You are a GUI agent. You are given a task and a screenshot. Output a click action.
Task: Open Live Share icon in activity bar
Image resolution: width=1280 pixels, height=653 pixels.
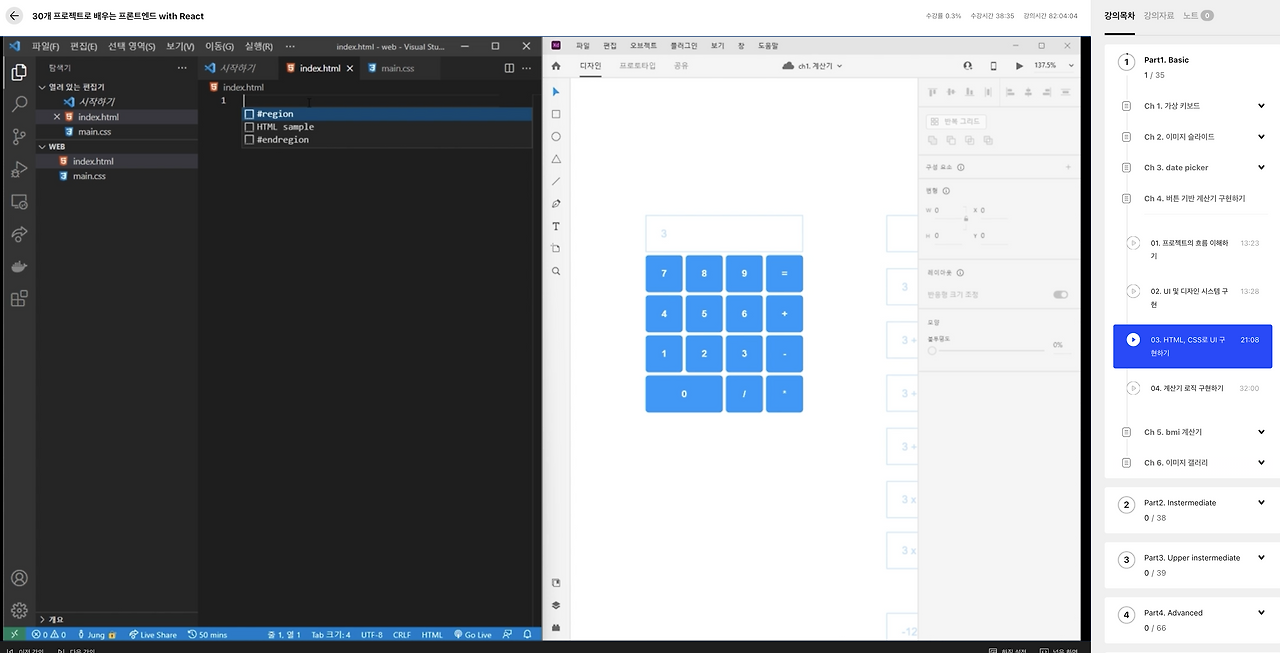click(x=19, y=234)
